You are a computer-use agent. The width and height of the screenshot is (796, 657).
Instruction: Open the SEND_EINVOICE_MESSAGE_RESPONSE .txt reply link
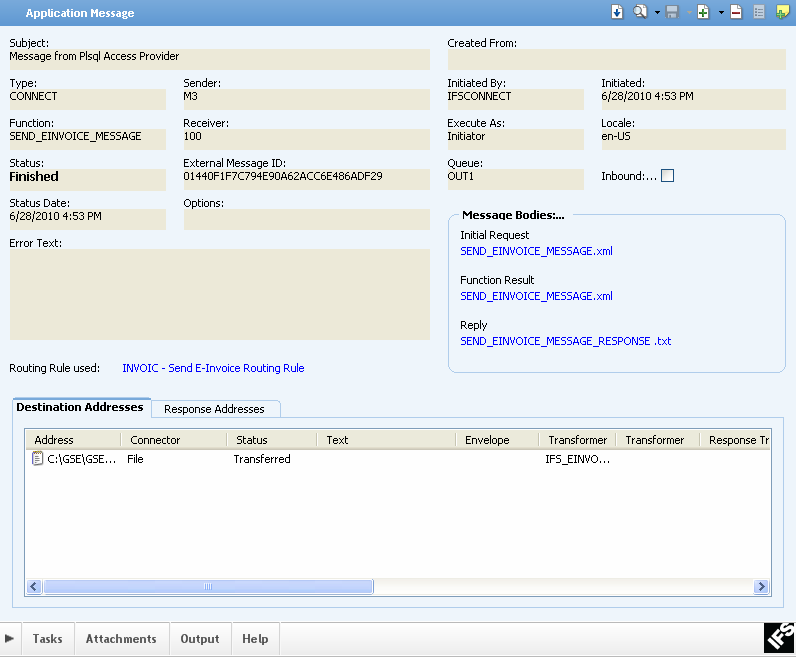coord(565,341)
